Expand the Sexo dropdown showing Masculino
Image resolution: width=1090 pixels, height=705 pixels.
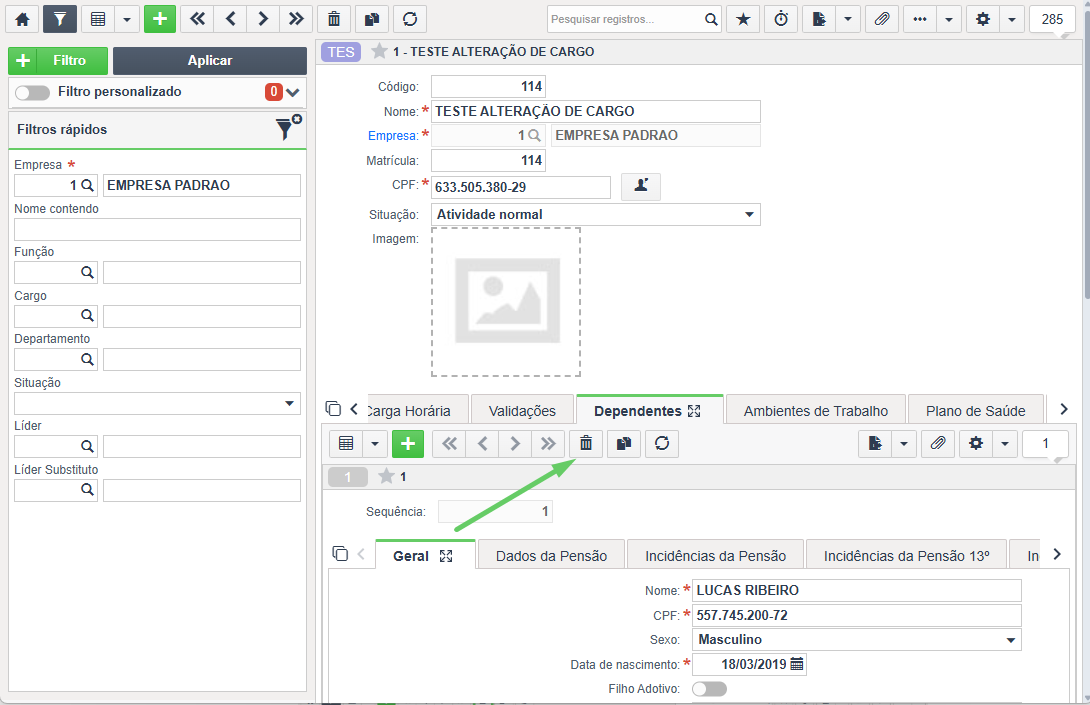856,640
